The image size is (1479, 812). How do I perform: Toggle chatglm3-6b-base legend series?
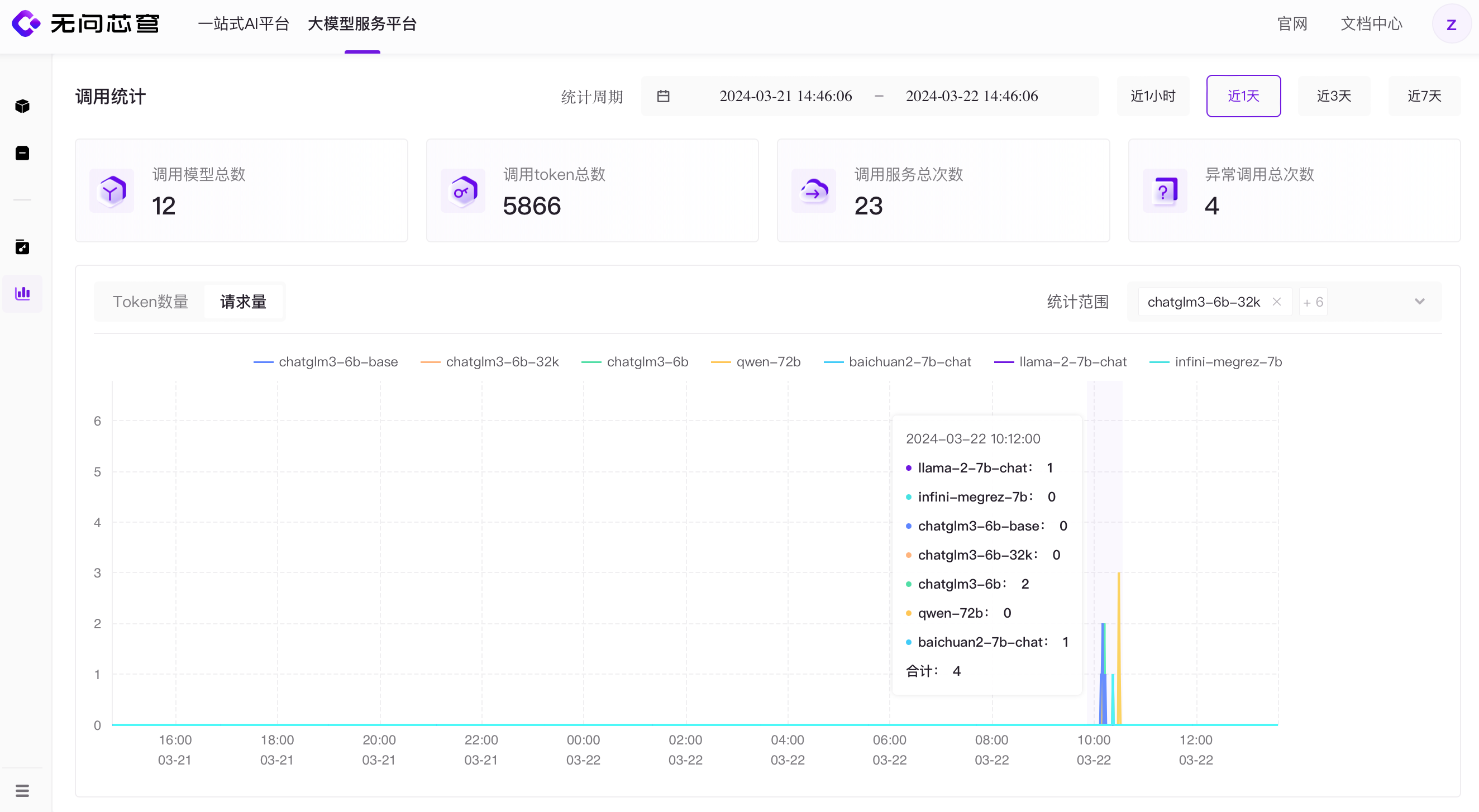326,362
